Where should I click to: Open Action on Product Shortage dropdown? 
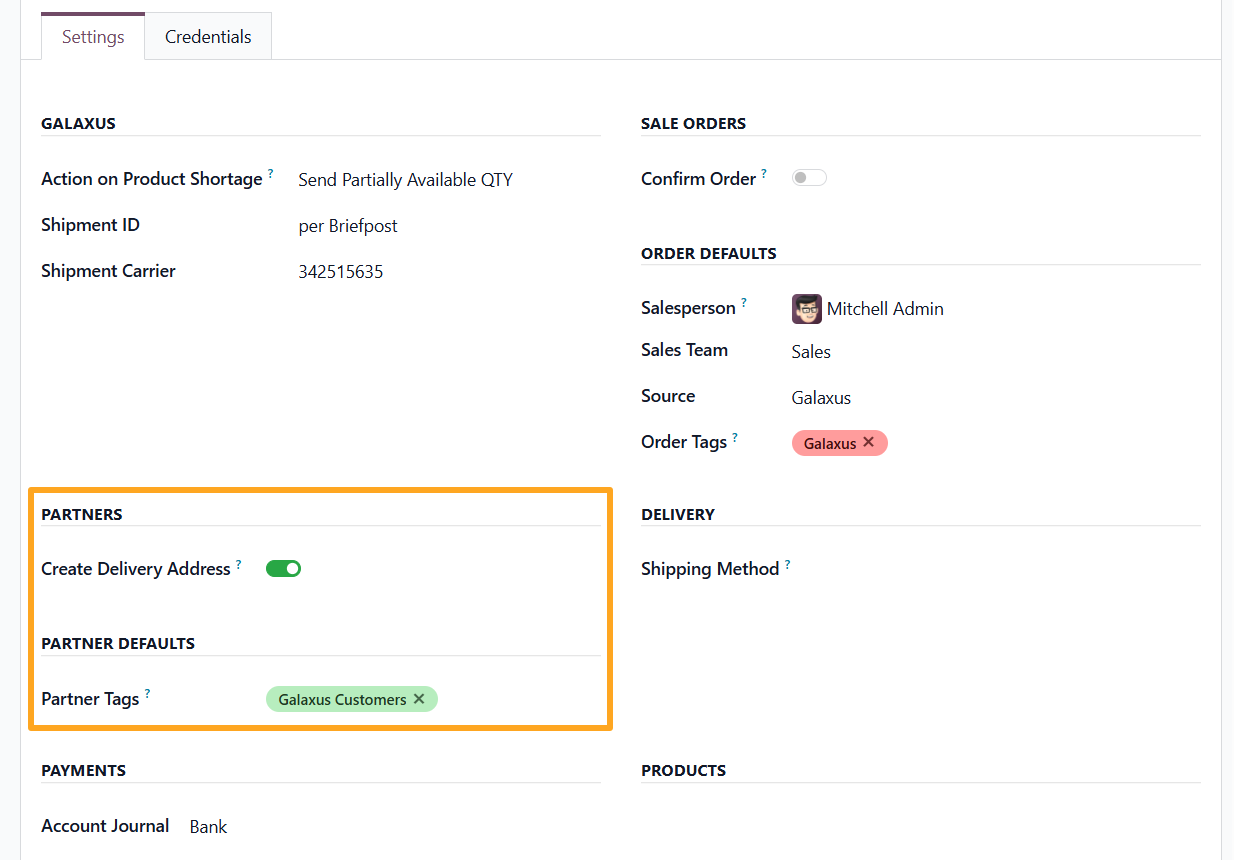448,180
